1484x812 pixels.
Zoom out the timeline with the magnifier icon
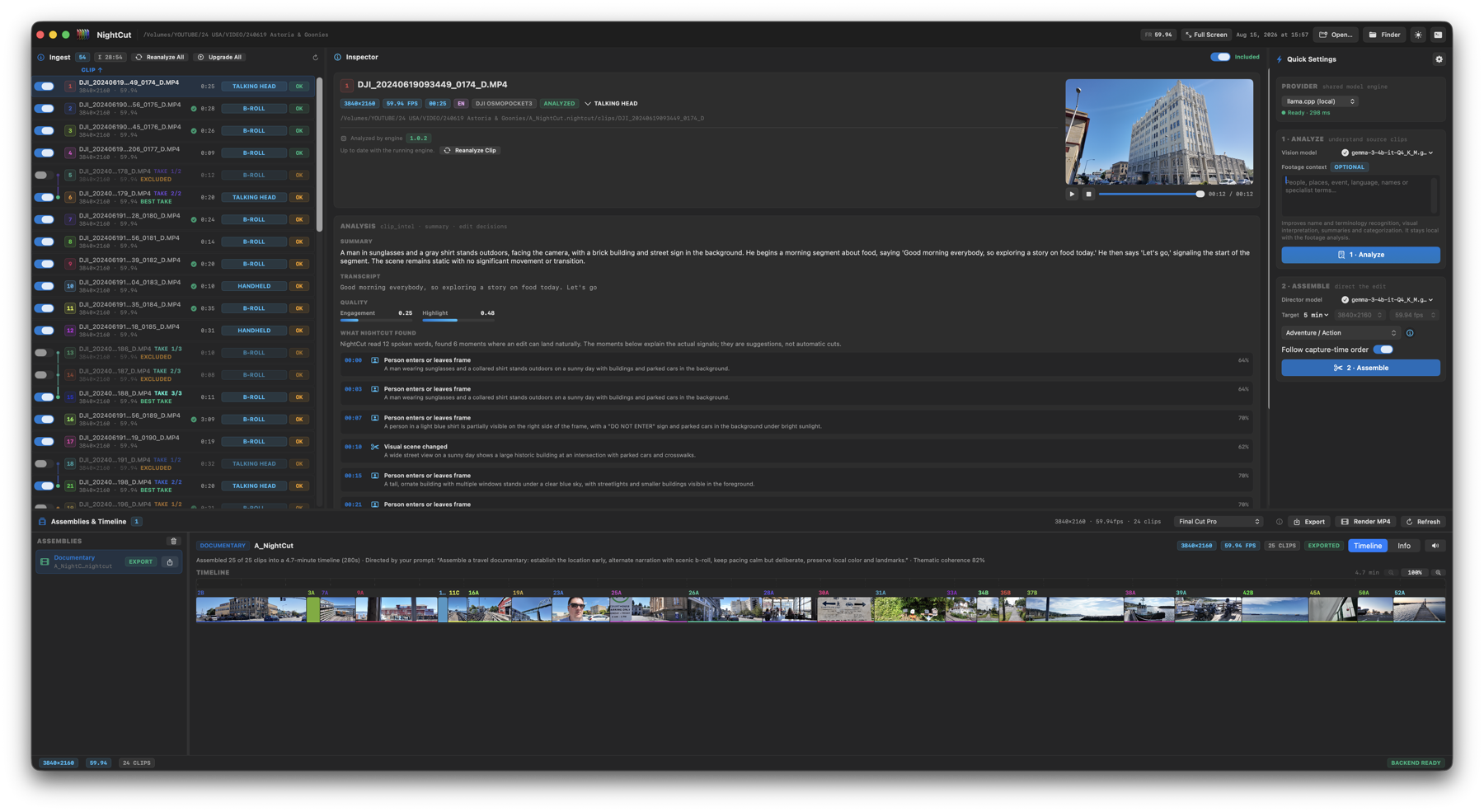tap(1391, 573)
